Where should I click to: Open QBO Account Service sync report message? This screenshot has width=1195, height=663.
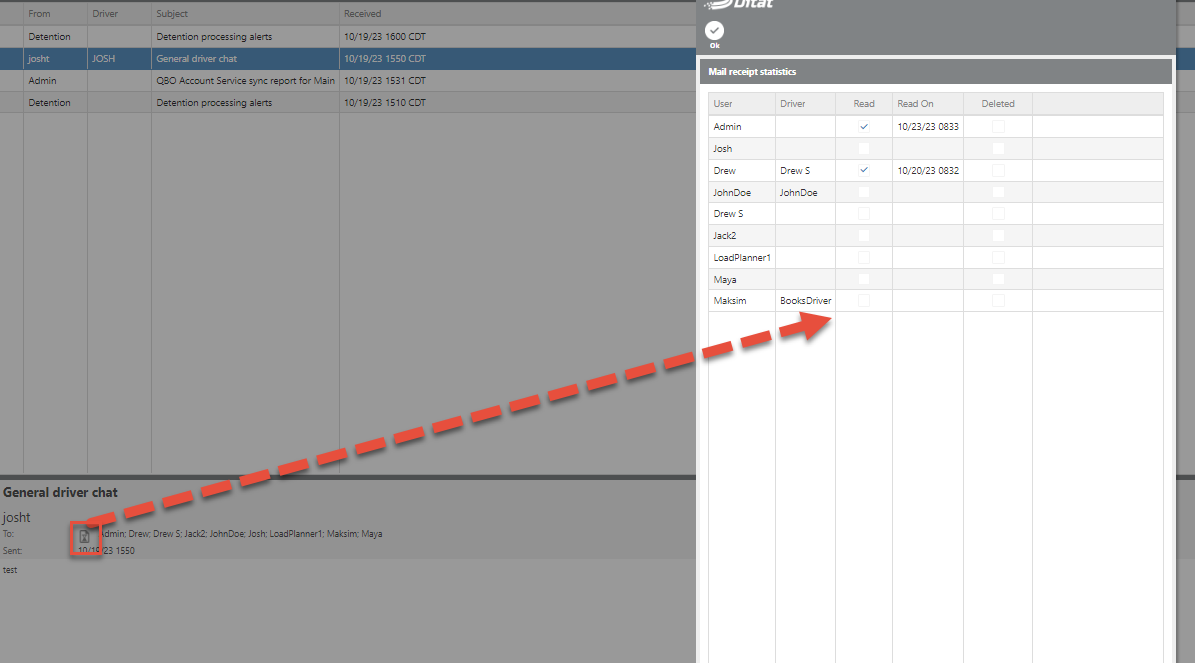coord(245,81)
